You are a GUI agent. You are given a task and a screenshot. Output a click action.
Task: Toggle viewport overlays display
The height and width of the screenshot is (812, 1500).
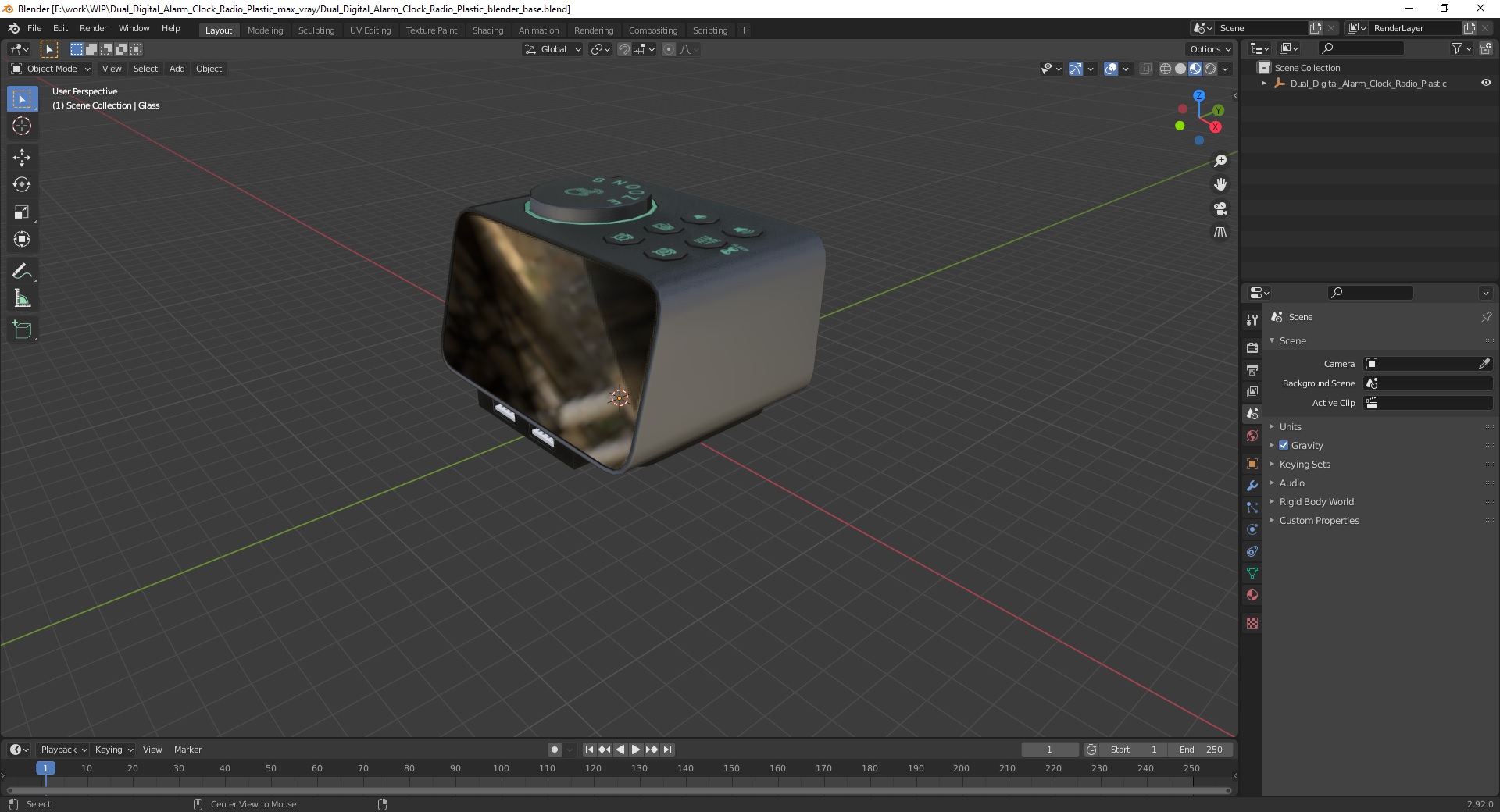pyautogui.click(x=1111, y=69)
